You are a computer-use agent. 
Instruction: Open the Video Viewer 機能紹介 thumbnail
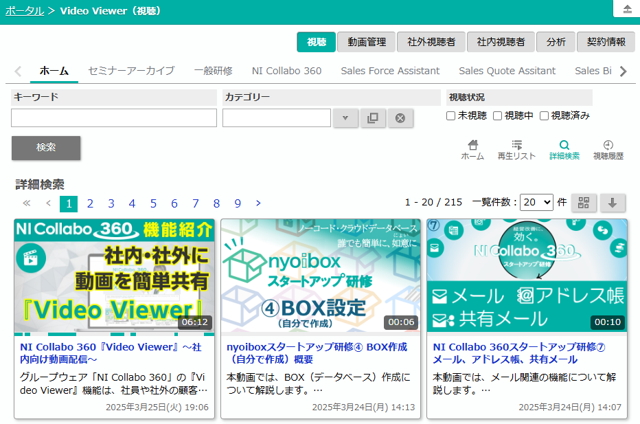pos(114,276)
